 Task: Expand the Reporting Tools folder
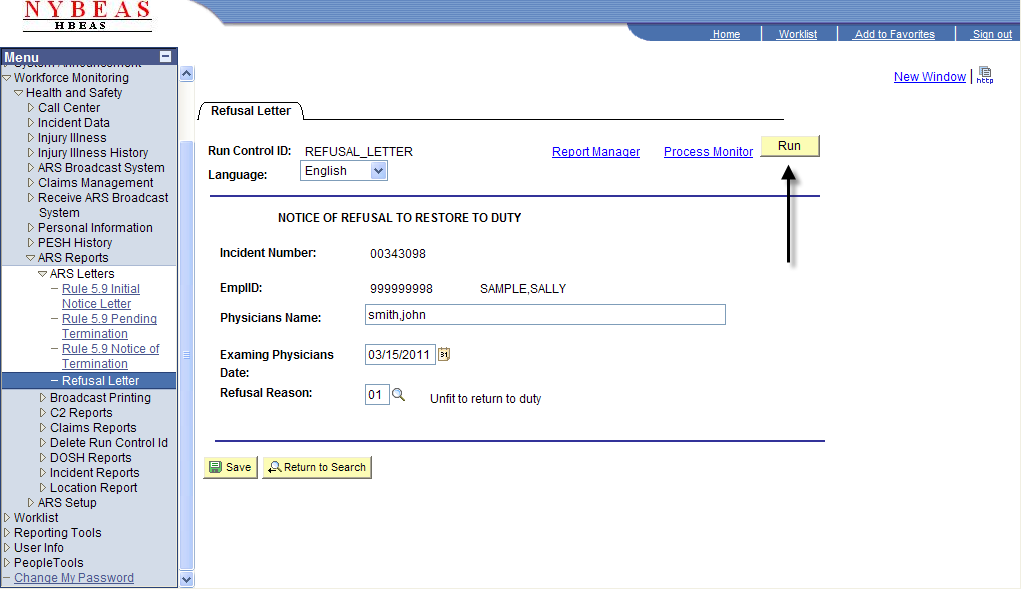pyautogui.click(x=7, y=532)
